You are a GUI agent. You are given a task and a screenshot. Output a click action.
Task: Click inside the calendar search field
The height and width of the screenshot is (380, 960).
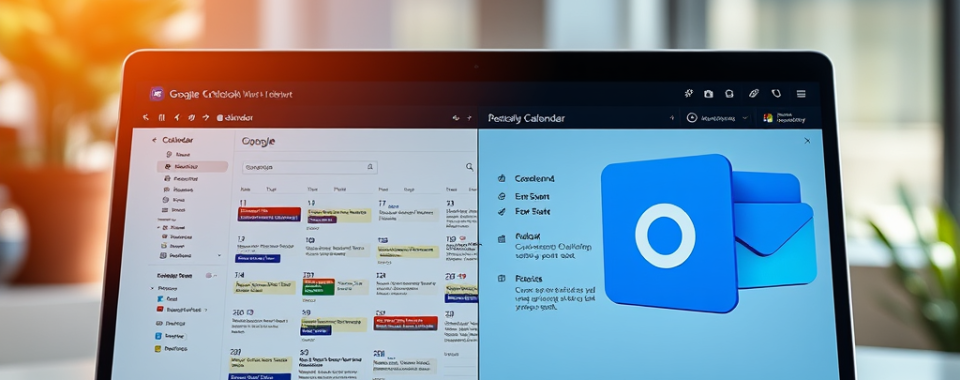pyautogui.click(x=310, y=166)
